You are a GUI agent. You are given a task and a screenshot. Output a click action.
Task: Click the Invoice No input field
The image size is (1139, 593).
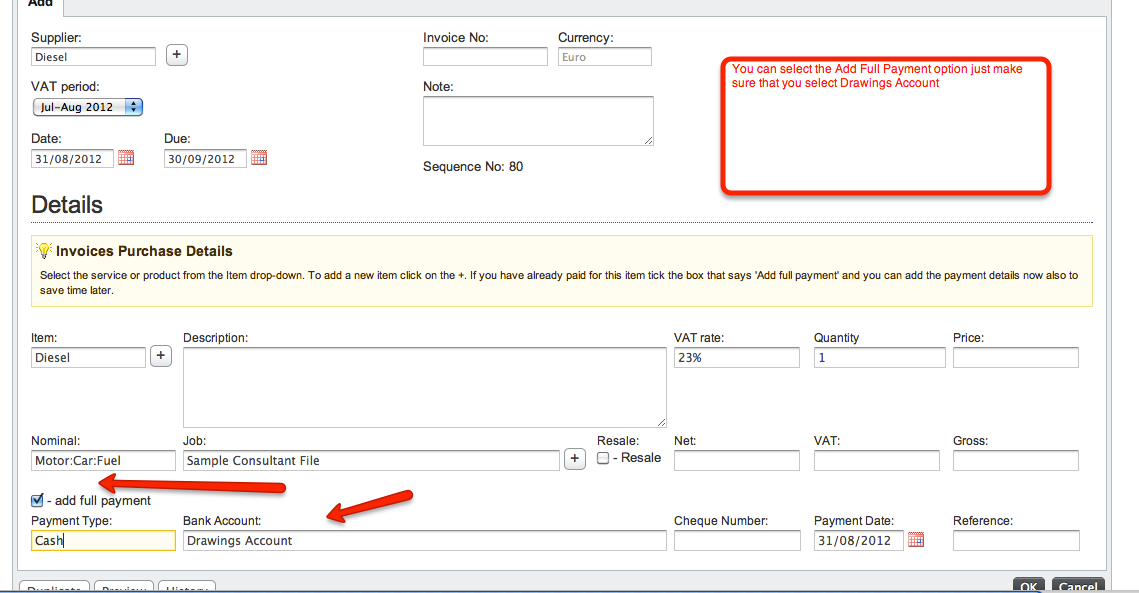485,57
